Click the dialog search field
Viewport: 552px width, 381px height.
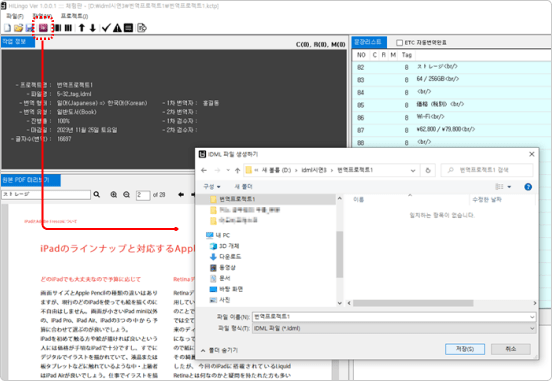(x=487, y=170)
